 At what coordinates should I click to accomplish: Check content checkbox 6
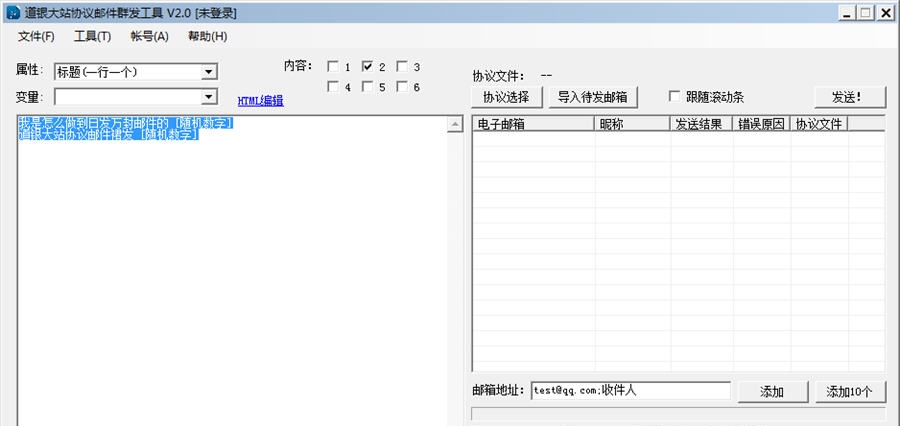(x=402, y=87)
